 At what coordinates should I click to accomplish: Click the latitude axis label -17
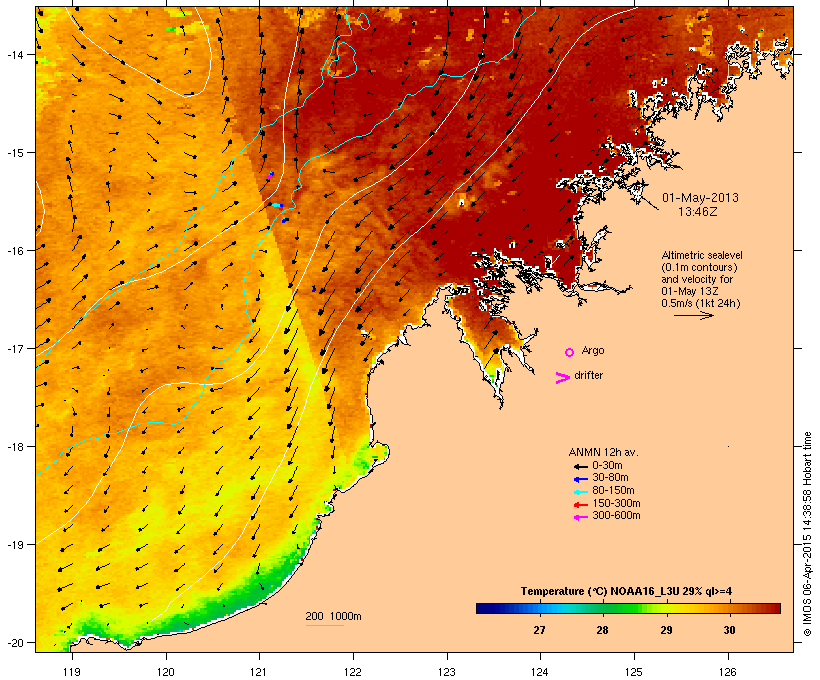tap(15, 348)
